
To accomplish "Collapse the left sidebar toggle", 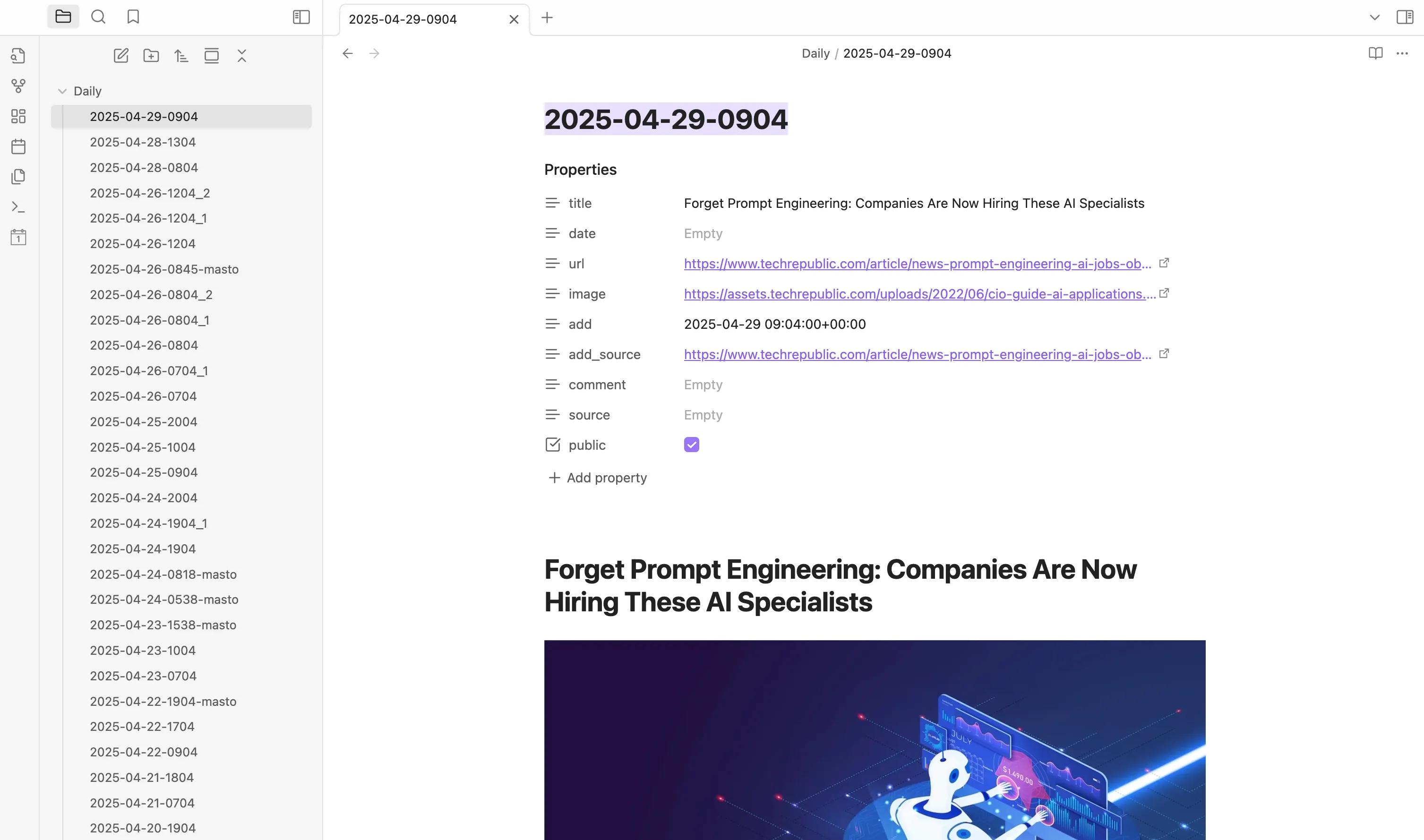I will (x=301, y=17).
